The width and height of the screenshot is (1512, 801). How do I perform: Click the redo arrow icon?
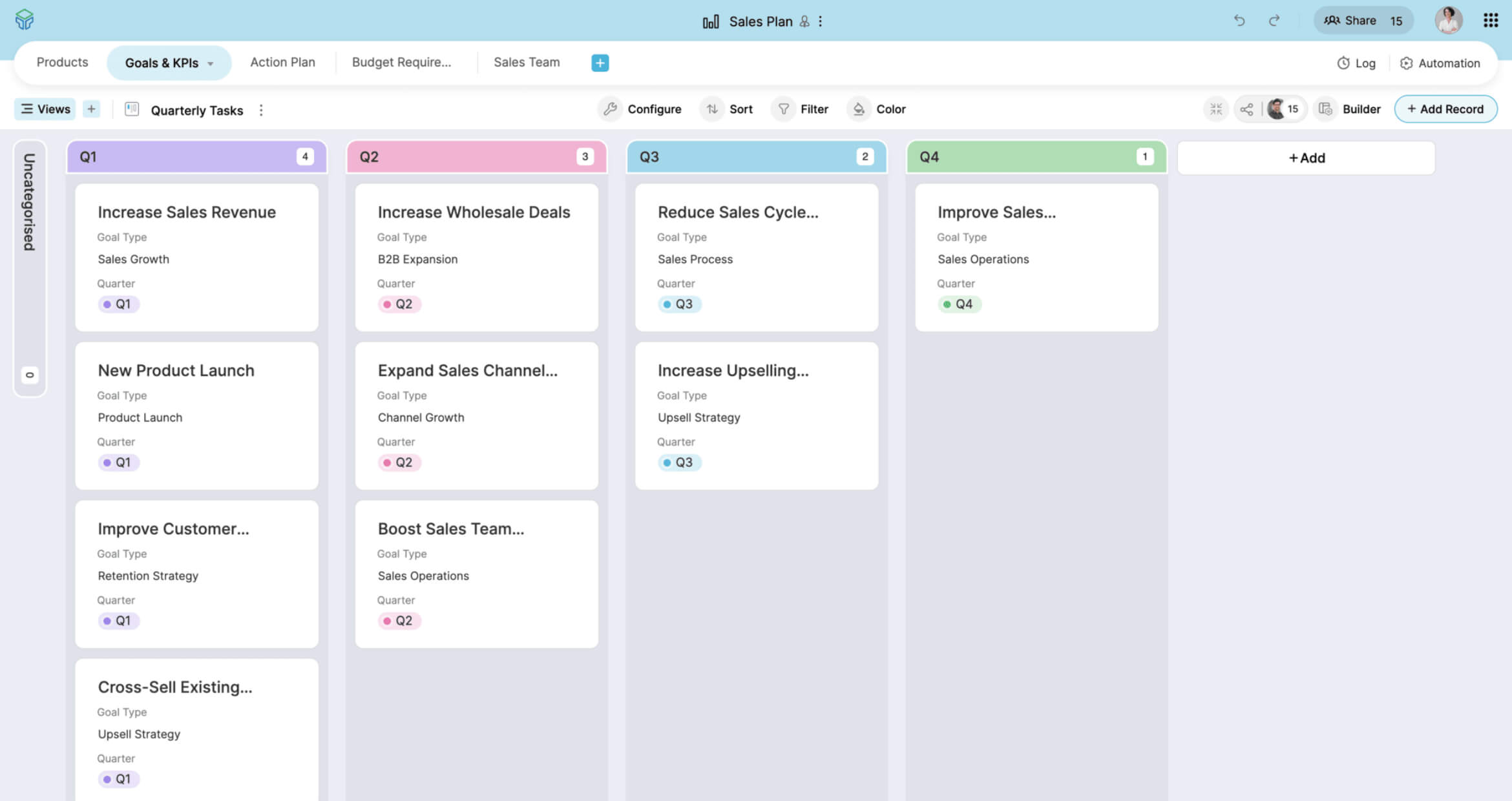point(1274,21)
